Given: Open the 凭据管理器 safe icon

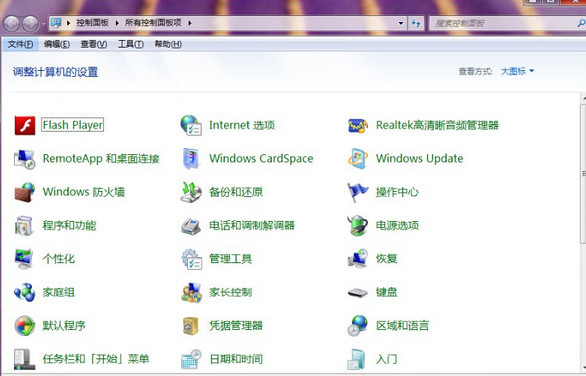Looking at the screenshot, I should coord(191,326).
